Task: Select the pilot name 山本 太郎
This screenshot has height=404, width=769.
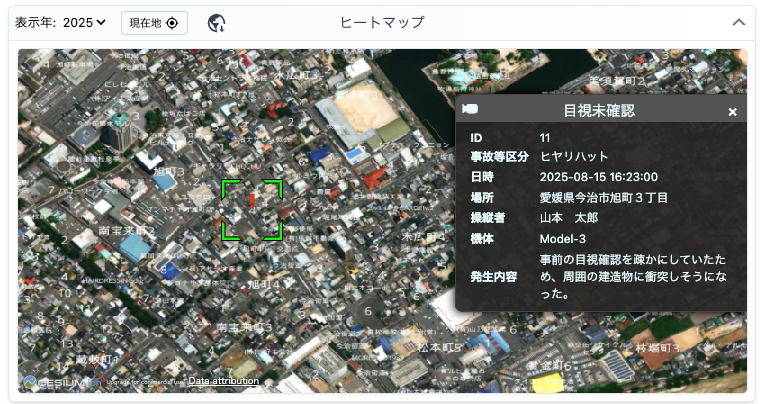Action: 569,218
